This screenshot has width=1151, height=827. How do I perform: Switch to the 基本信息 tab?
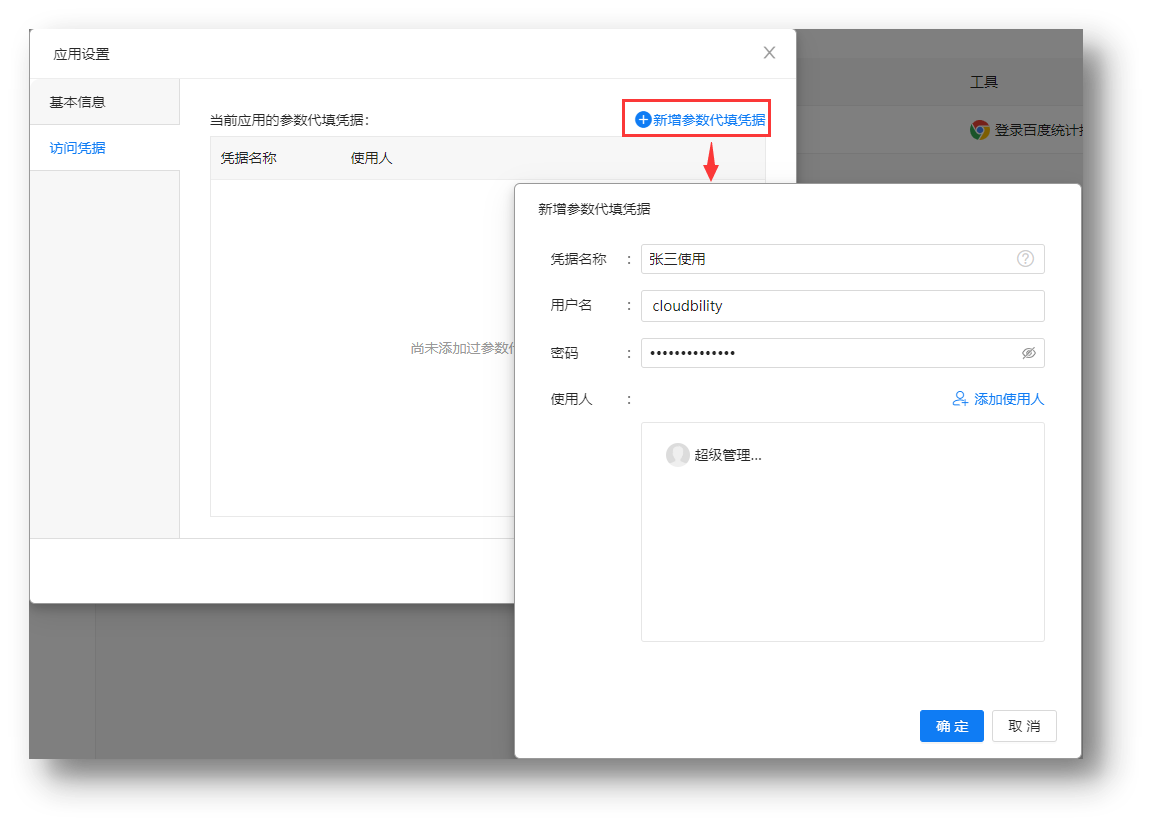point(78,102)
